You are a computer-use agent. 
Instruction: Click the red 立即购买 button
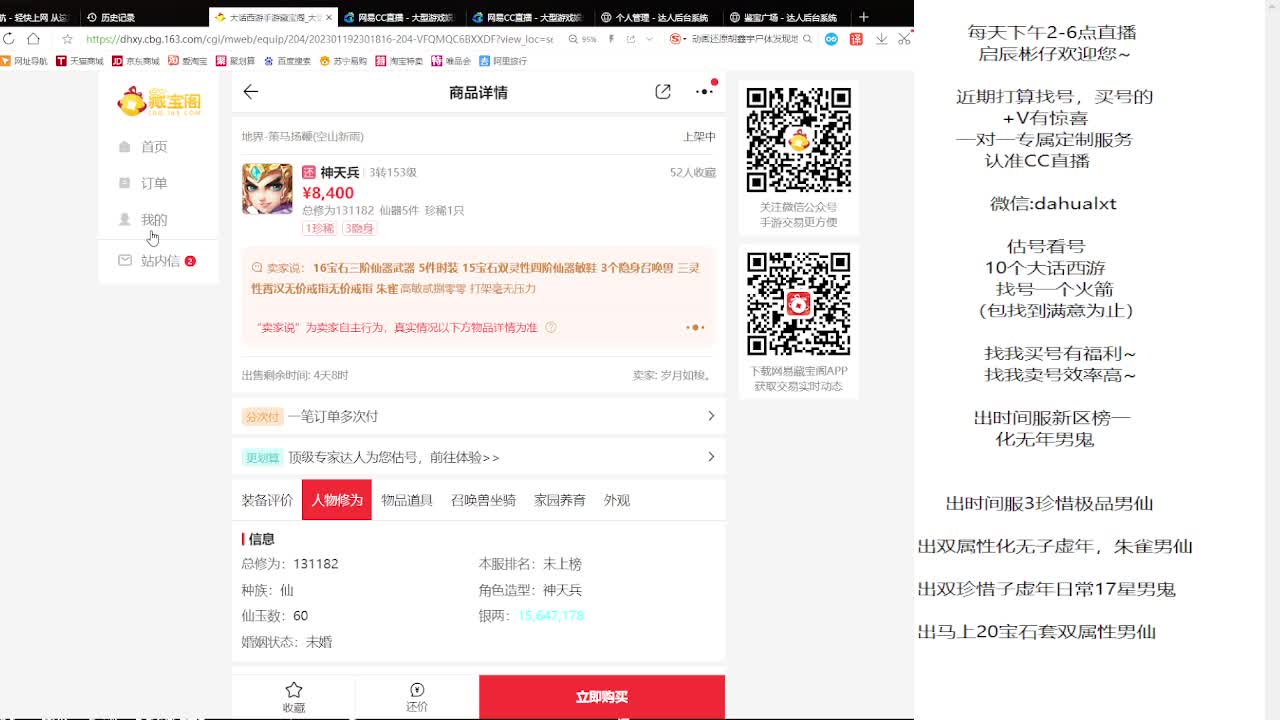[602, 697]
